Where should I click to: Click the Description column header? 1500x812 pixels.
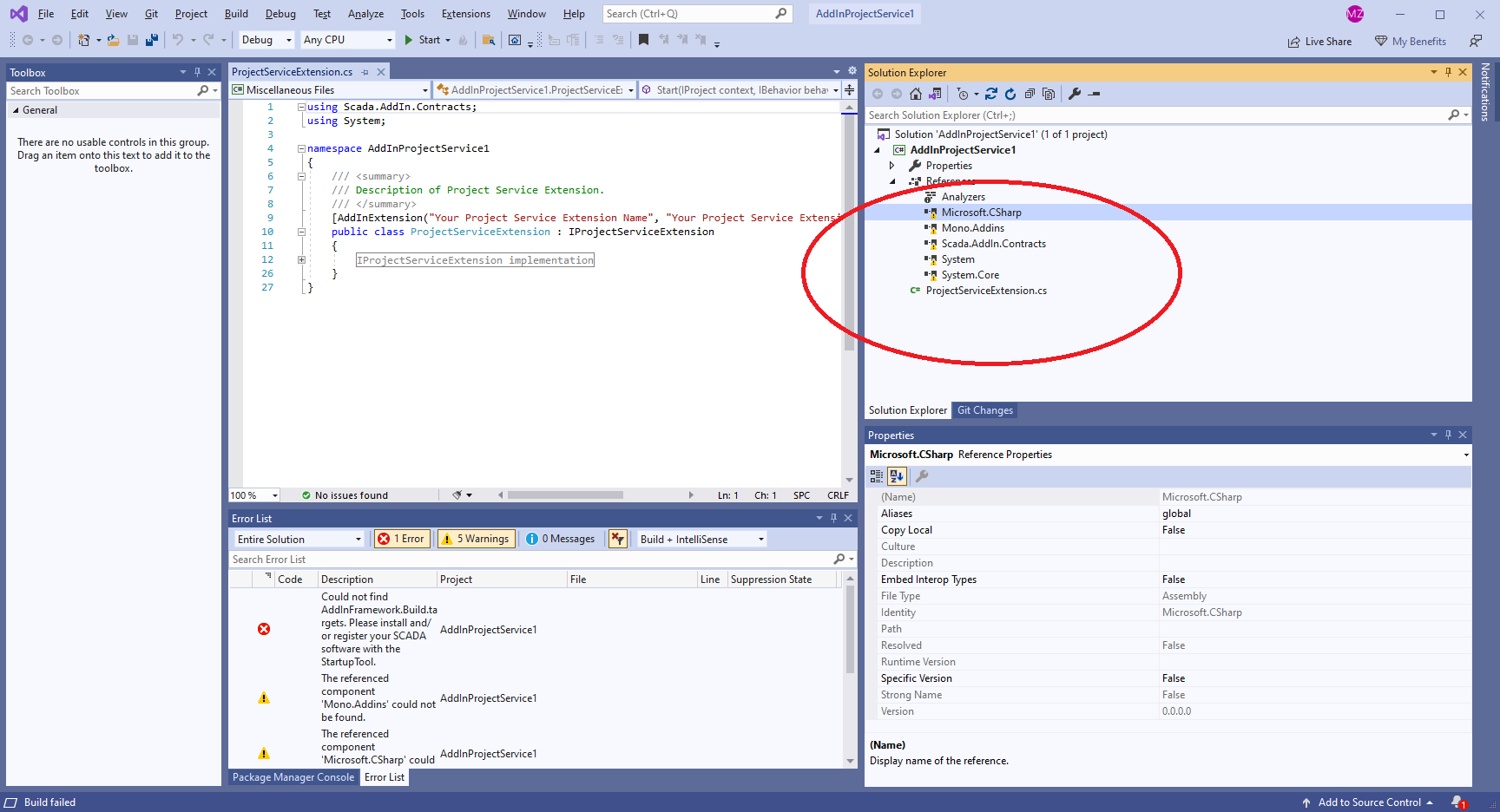(377, 580)
